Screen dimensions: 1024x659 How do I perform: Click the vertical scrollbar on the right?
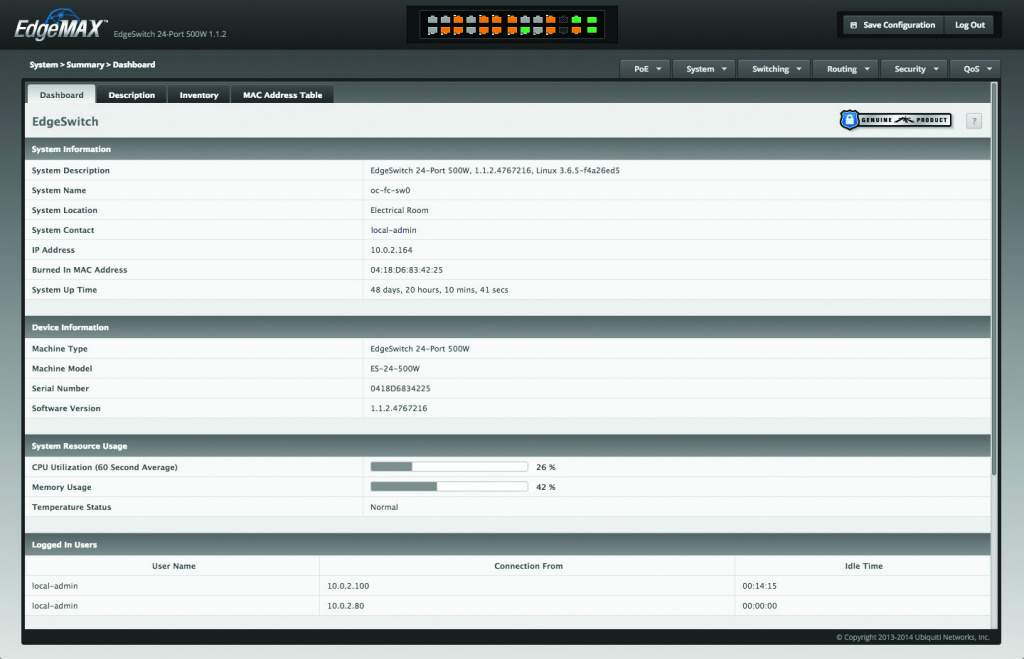(995, 279)
